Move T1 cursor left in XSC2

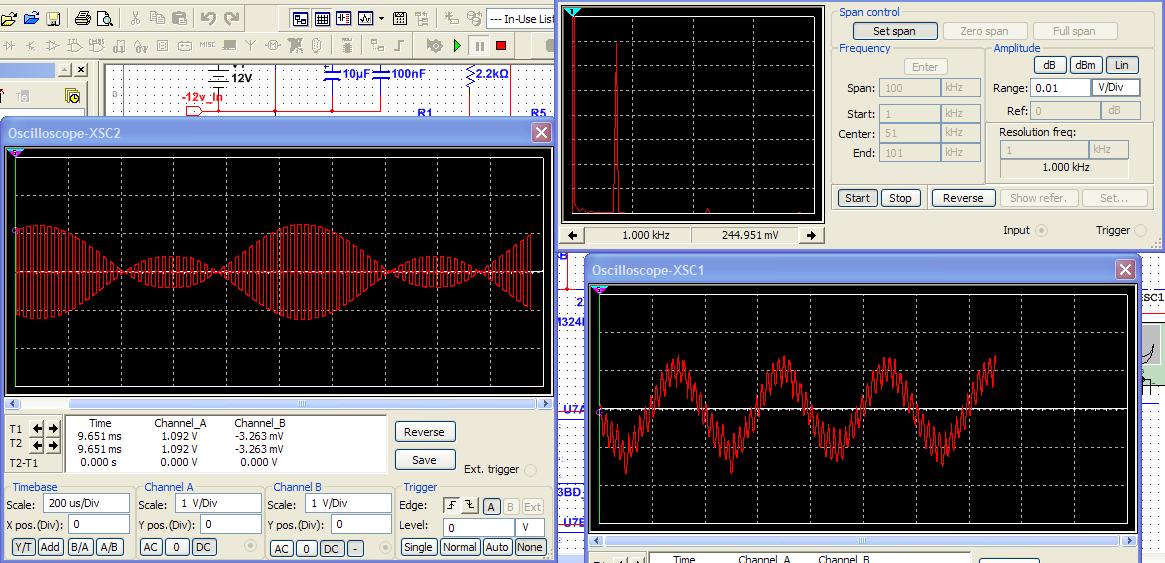[36, 429]
